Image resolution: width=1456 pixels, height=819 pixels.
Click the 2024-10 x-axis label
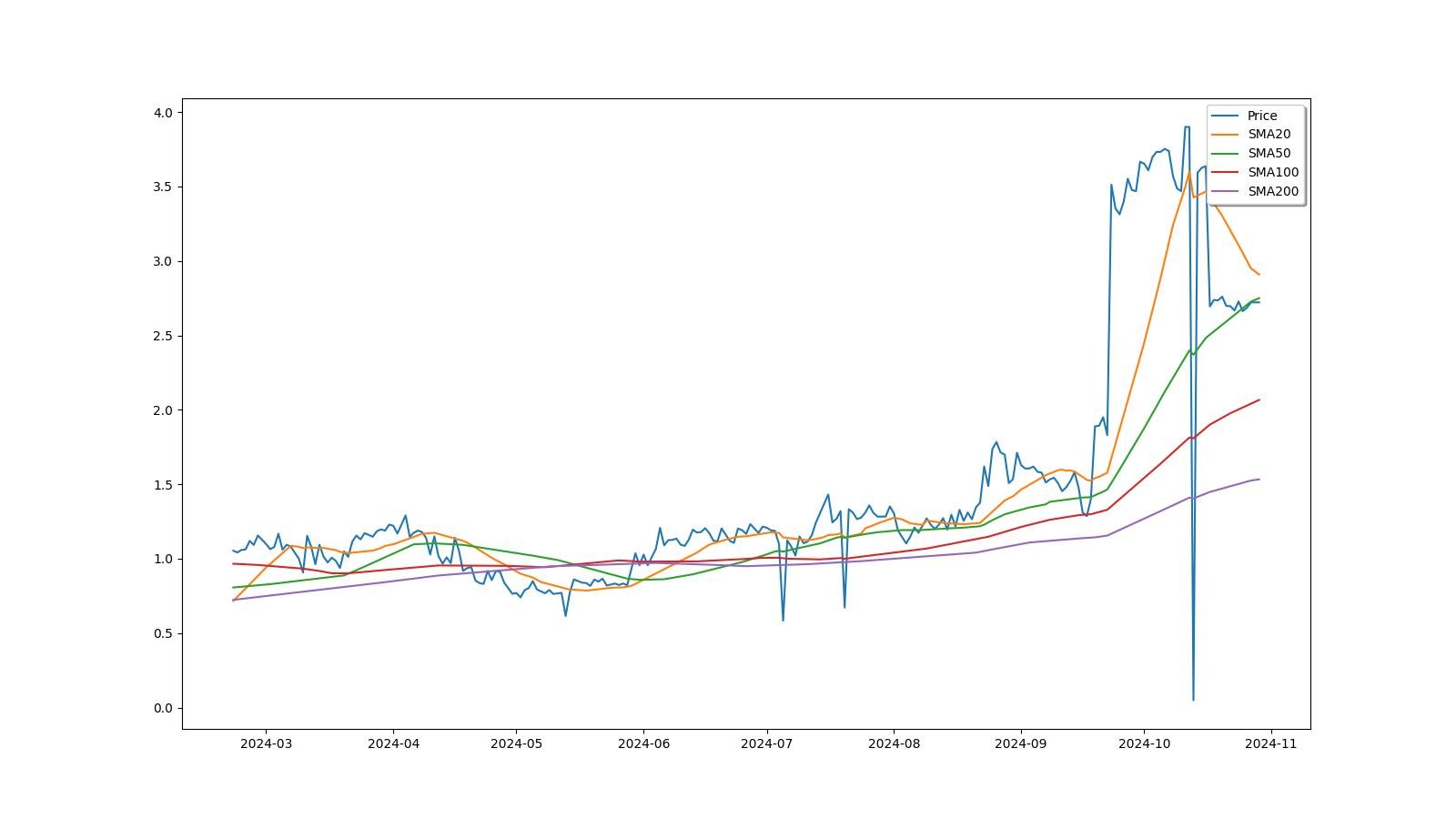(x=1144, y=743)
